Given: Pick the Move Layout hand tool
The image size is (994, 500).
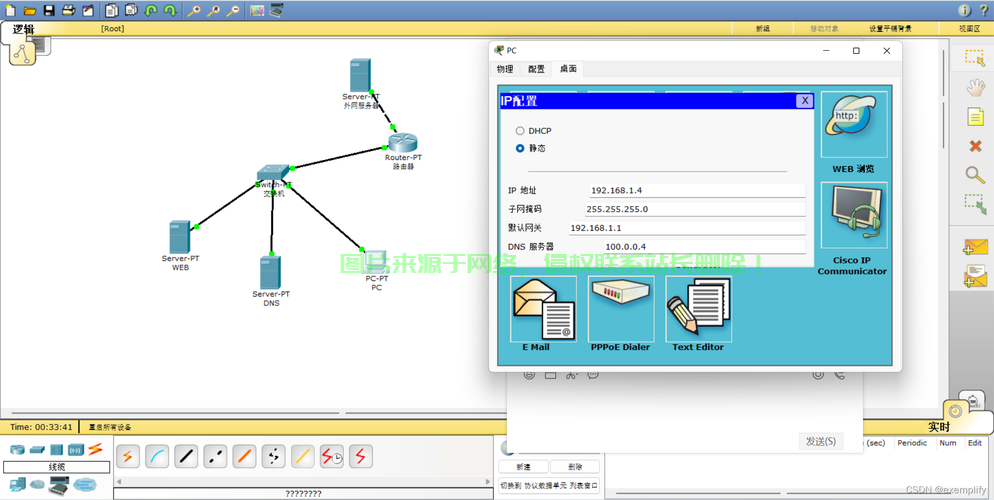Looking at the screenshot, I should [x=975, y=87].
